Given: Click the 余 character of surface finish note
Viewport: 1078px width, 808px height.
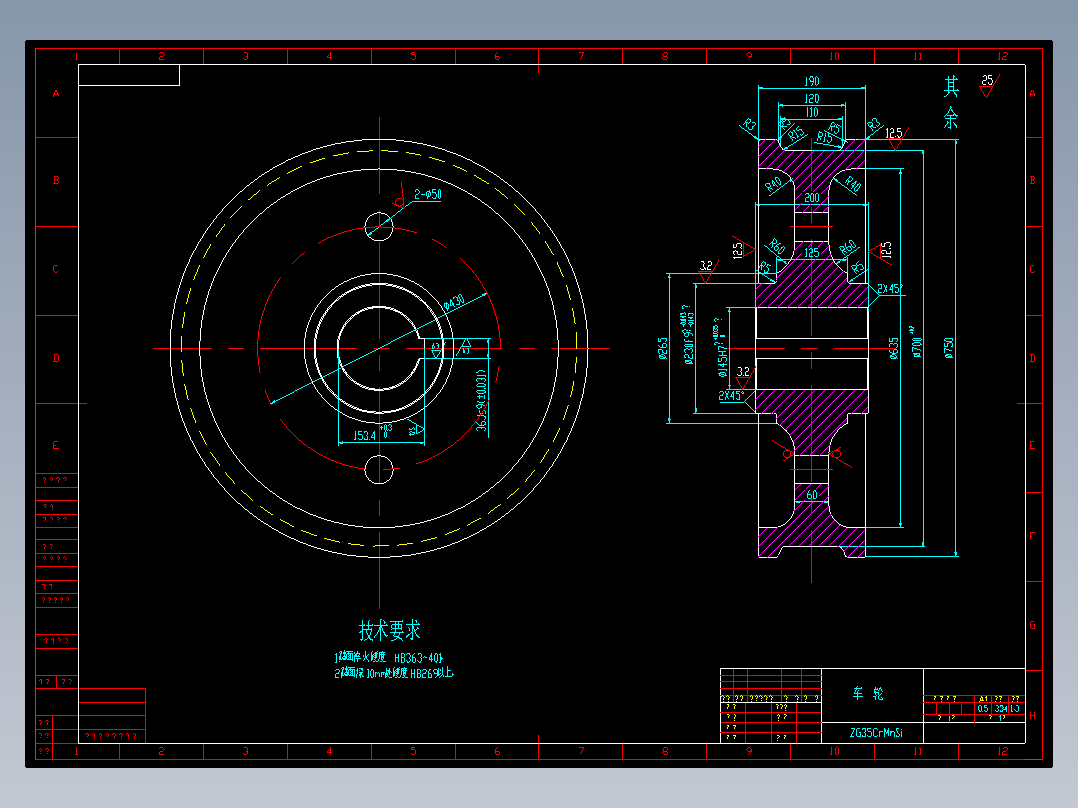Looking at the screenshot, I should click(951, 118).
